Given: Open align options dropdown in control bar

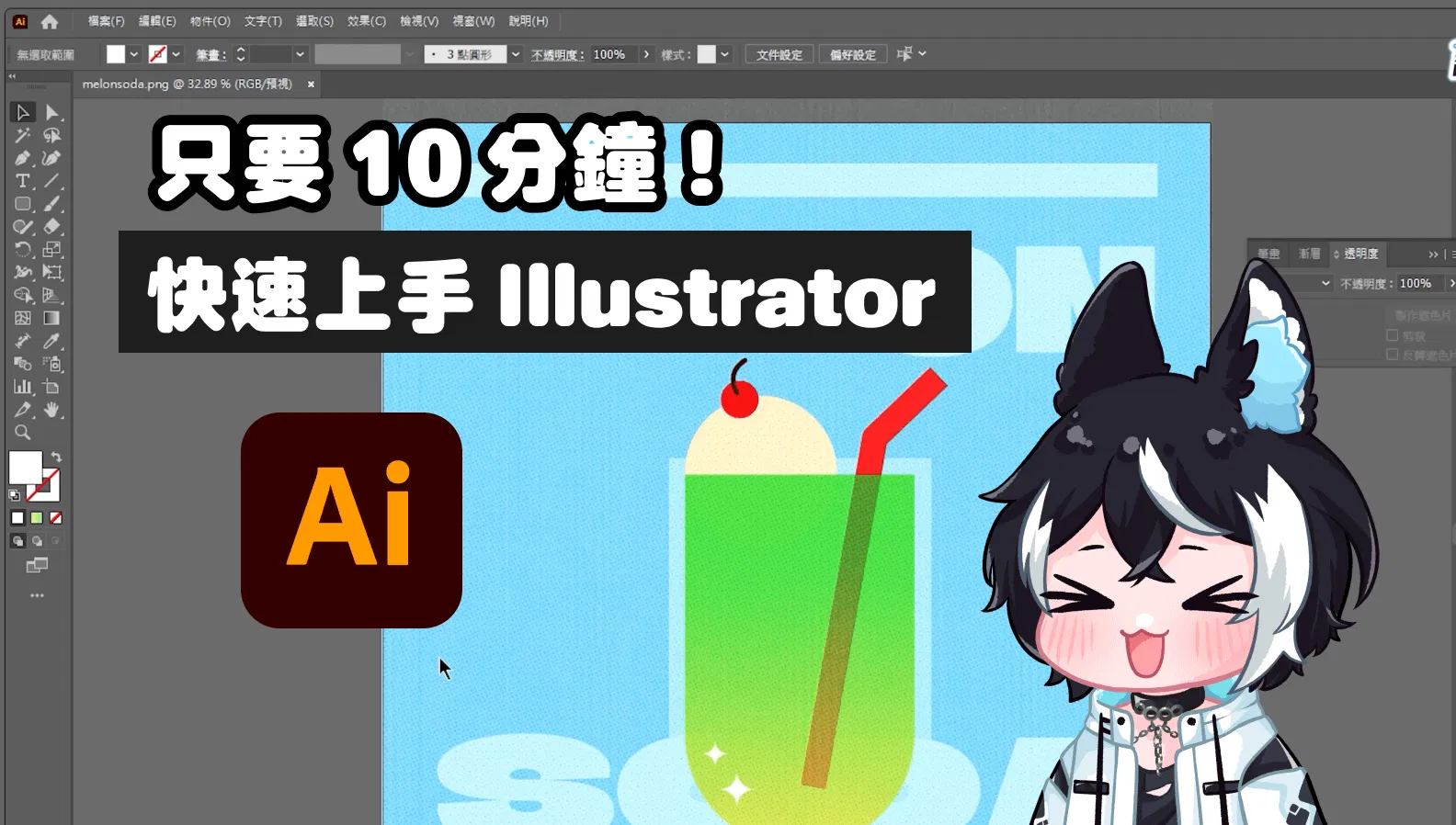Looking at the screenshot, I should coord(922,54).
